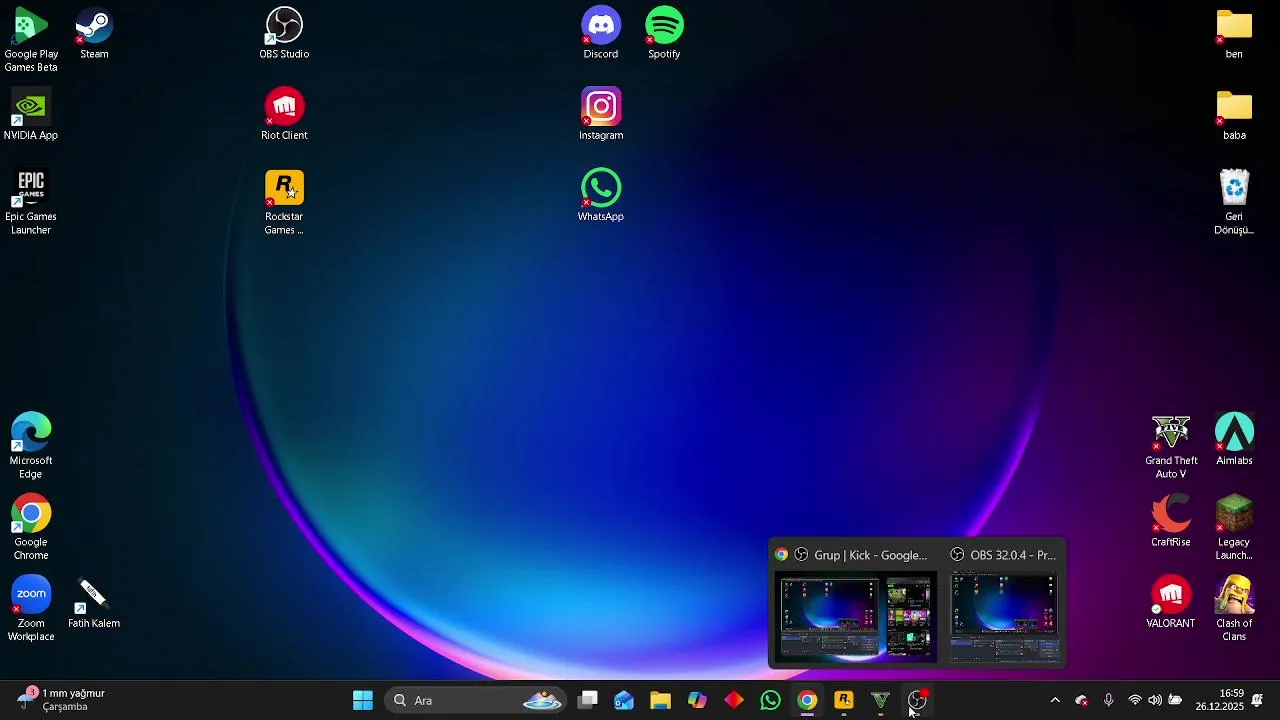This screenshot has height=720, width=1280.
Task: Select the CraftRise desktop icon
Action: click(x=1171, y=521)
